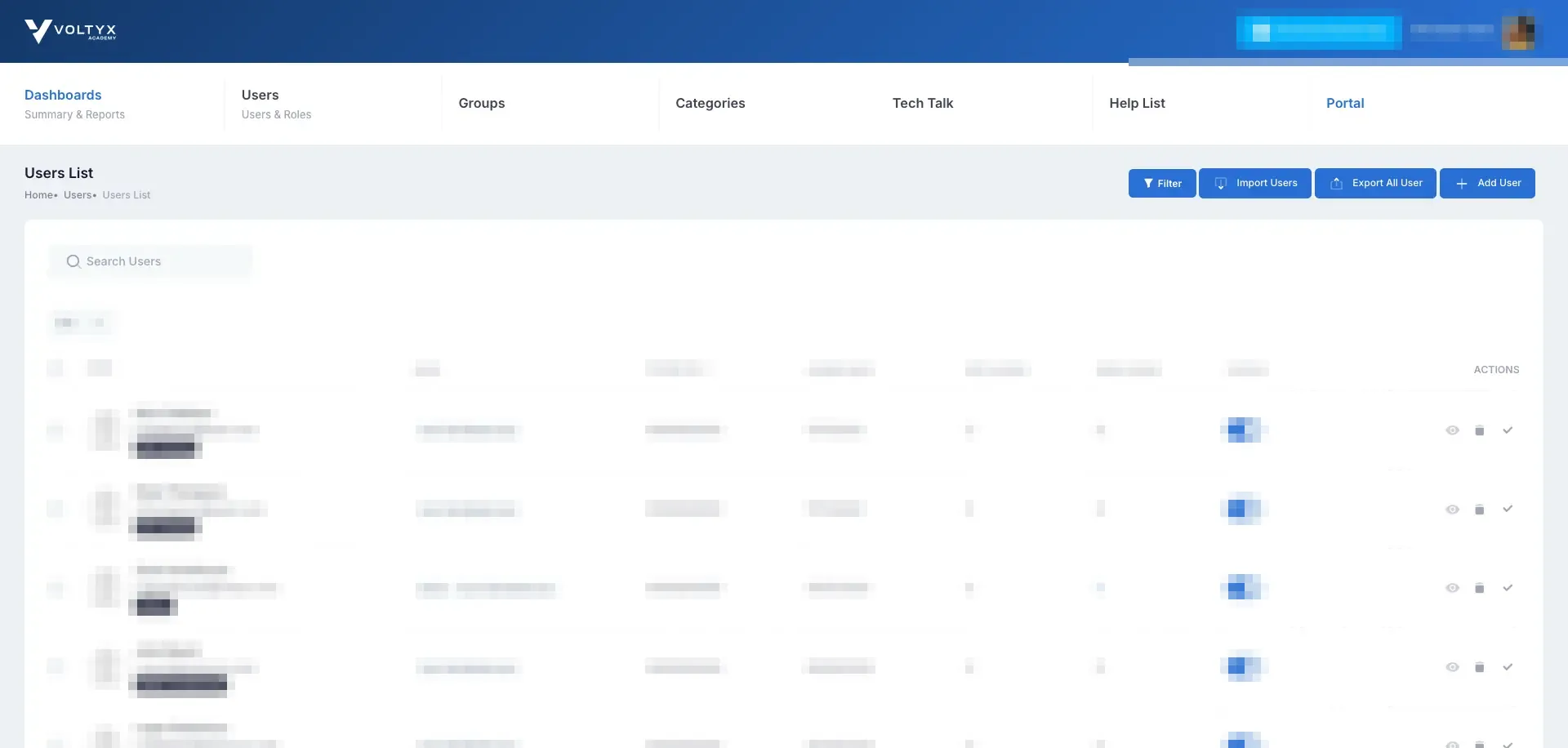This screenshot has height=748, width=1568.
Task: Switch to the Categories section
Action: [x=710, y=104]
